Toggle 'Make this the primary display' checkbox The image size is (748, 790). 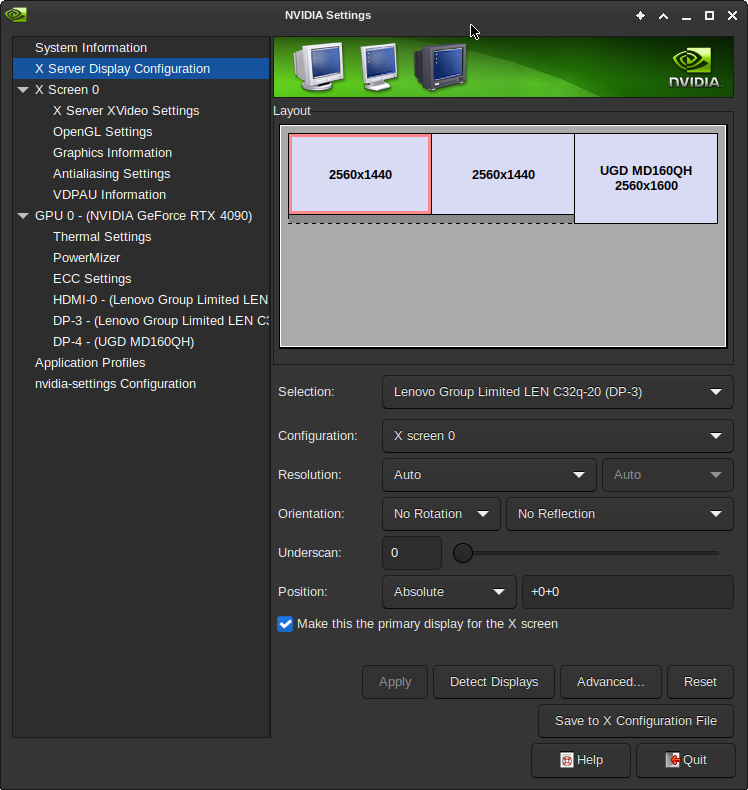click(x=286, y=624)
